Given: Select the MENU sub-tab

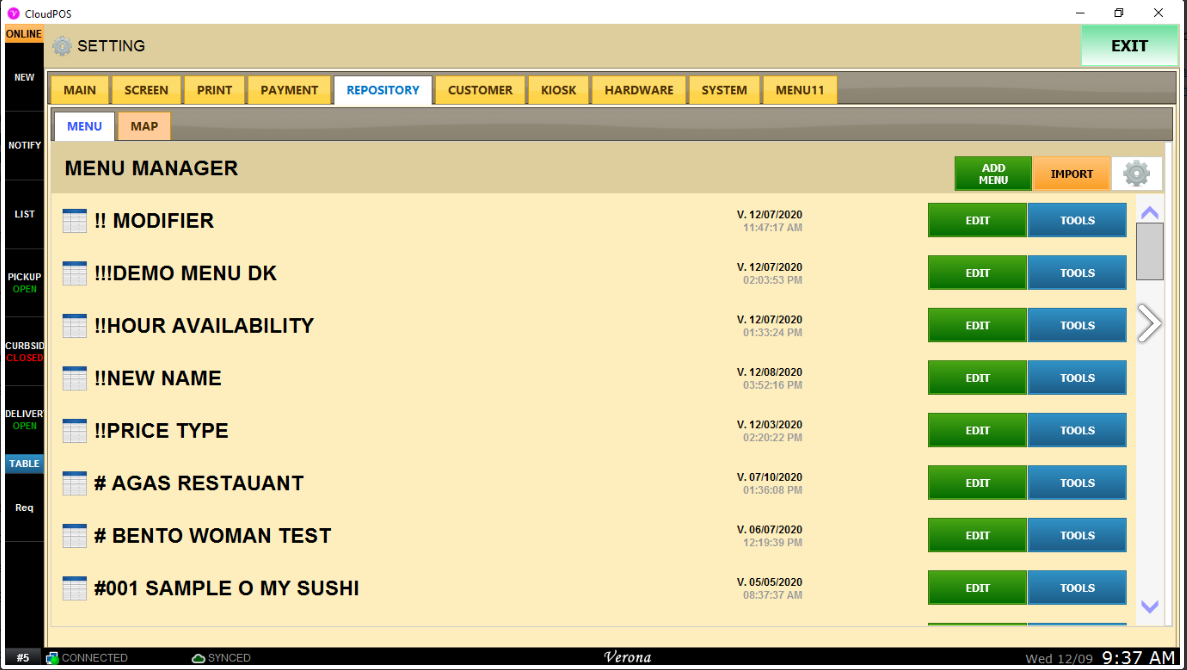Looking at the screenshot, I should coord(84,126).
